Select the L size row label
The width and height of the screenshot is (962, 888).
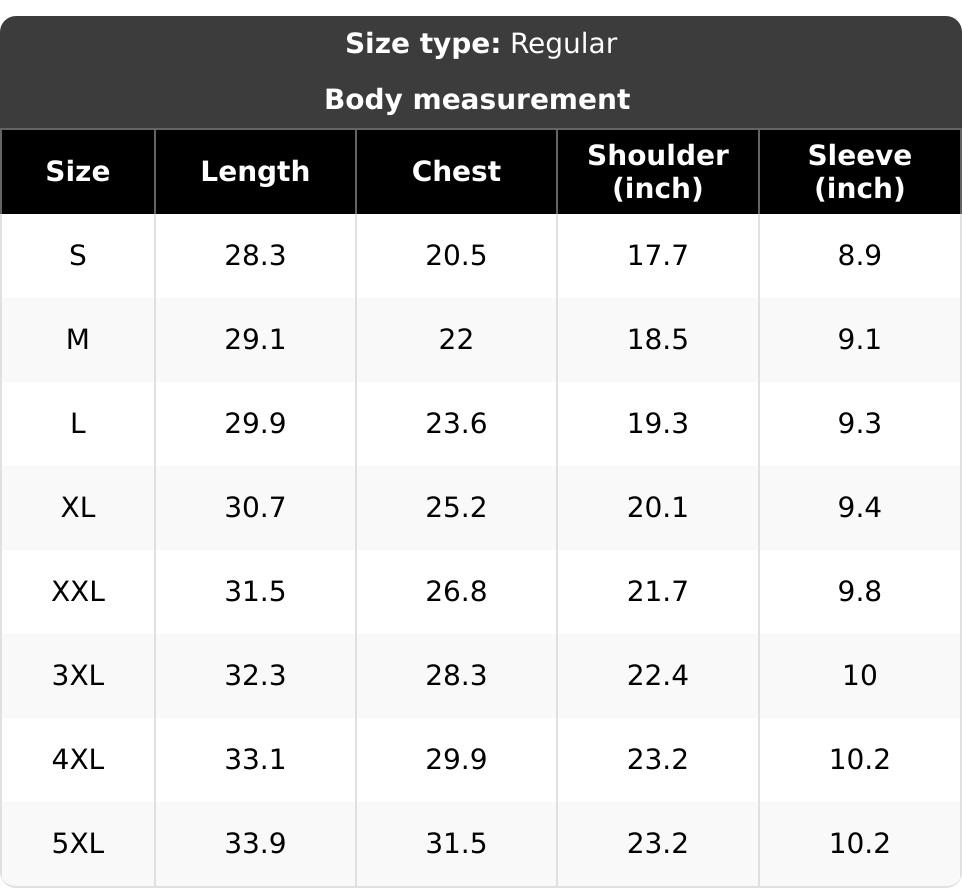78,423
